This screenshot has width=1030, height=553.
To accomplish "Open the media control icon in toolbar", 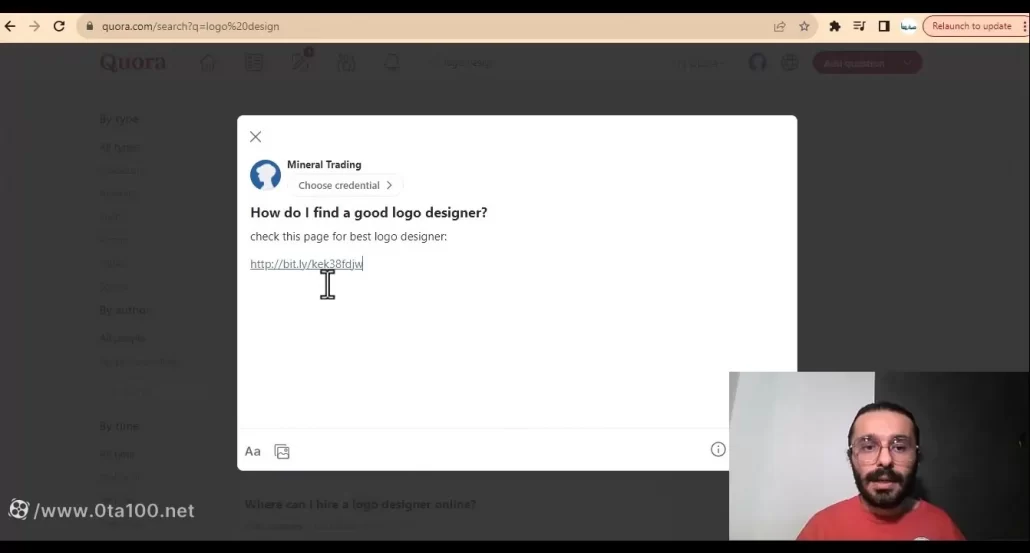I will point(859,26).
